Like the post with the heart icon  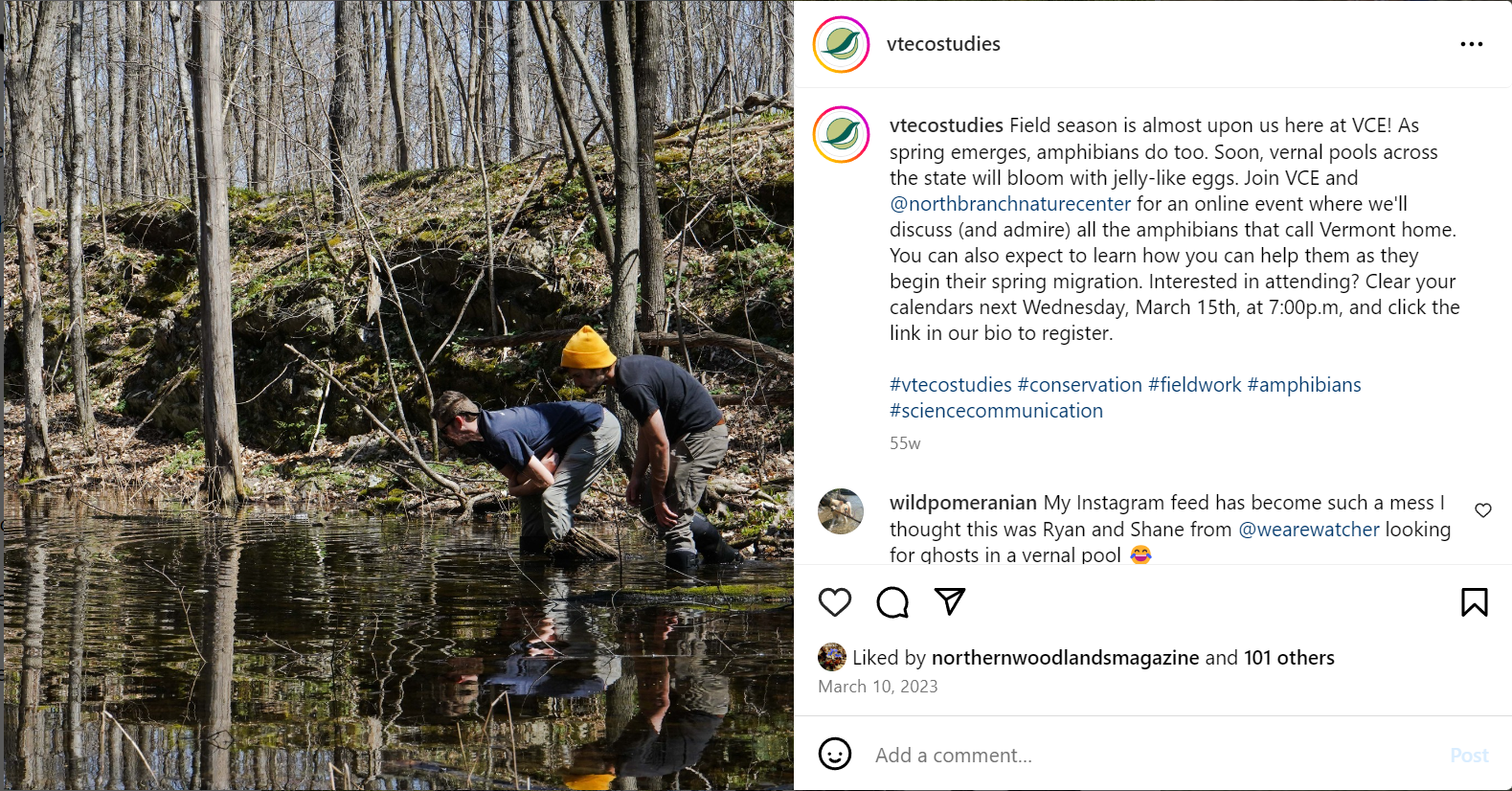(x=835, y=602)
